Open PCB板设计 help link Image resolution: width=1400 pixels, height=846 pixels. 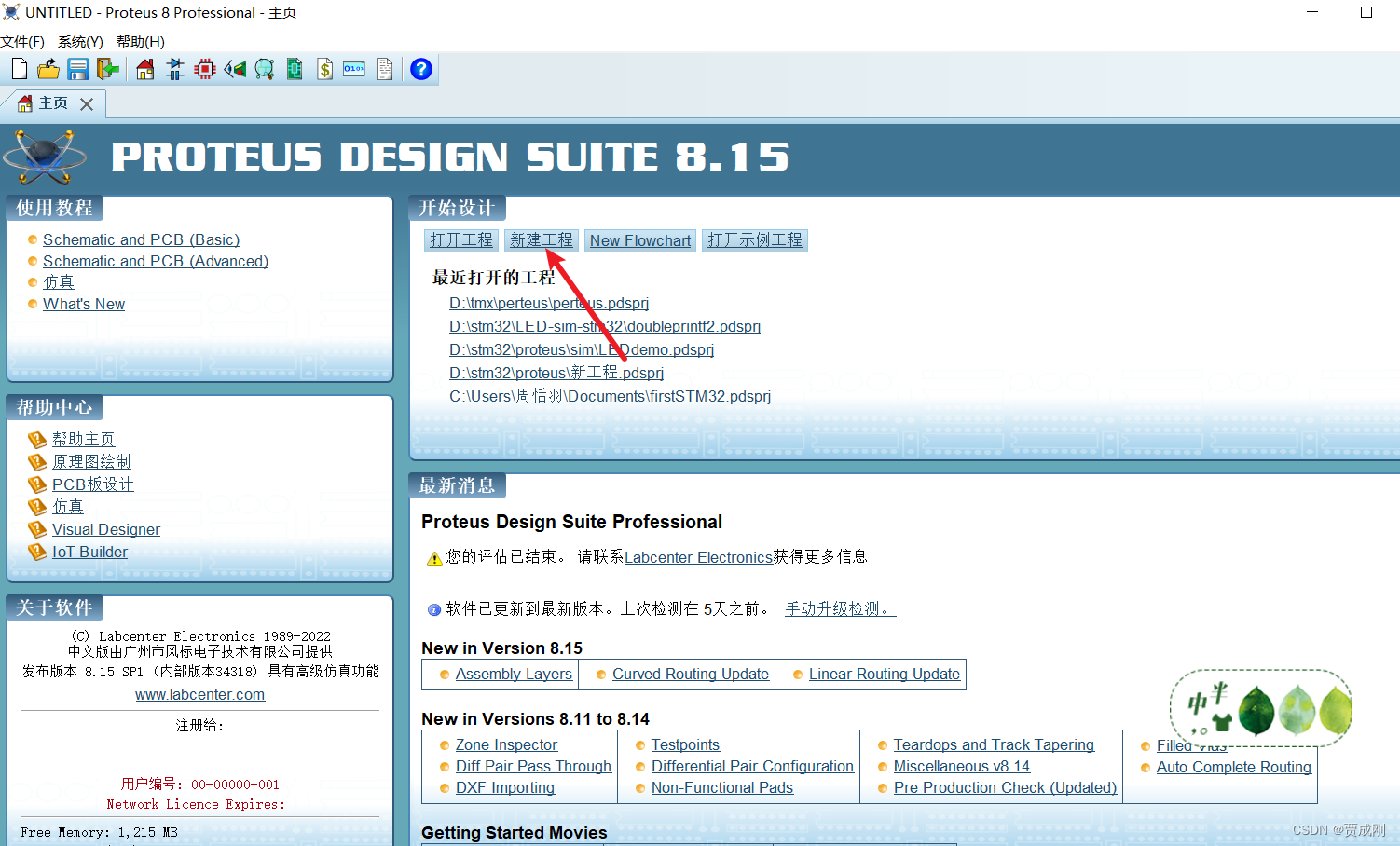(x=93, y=484)
